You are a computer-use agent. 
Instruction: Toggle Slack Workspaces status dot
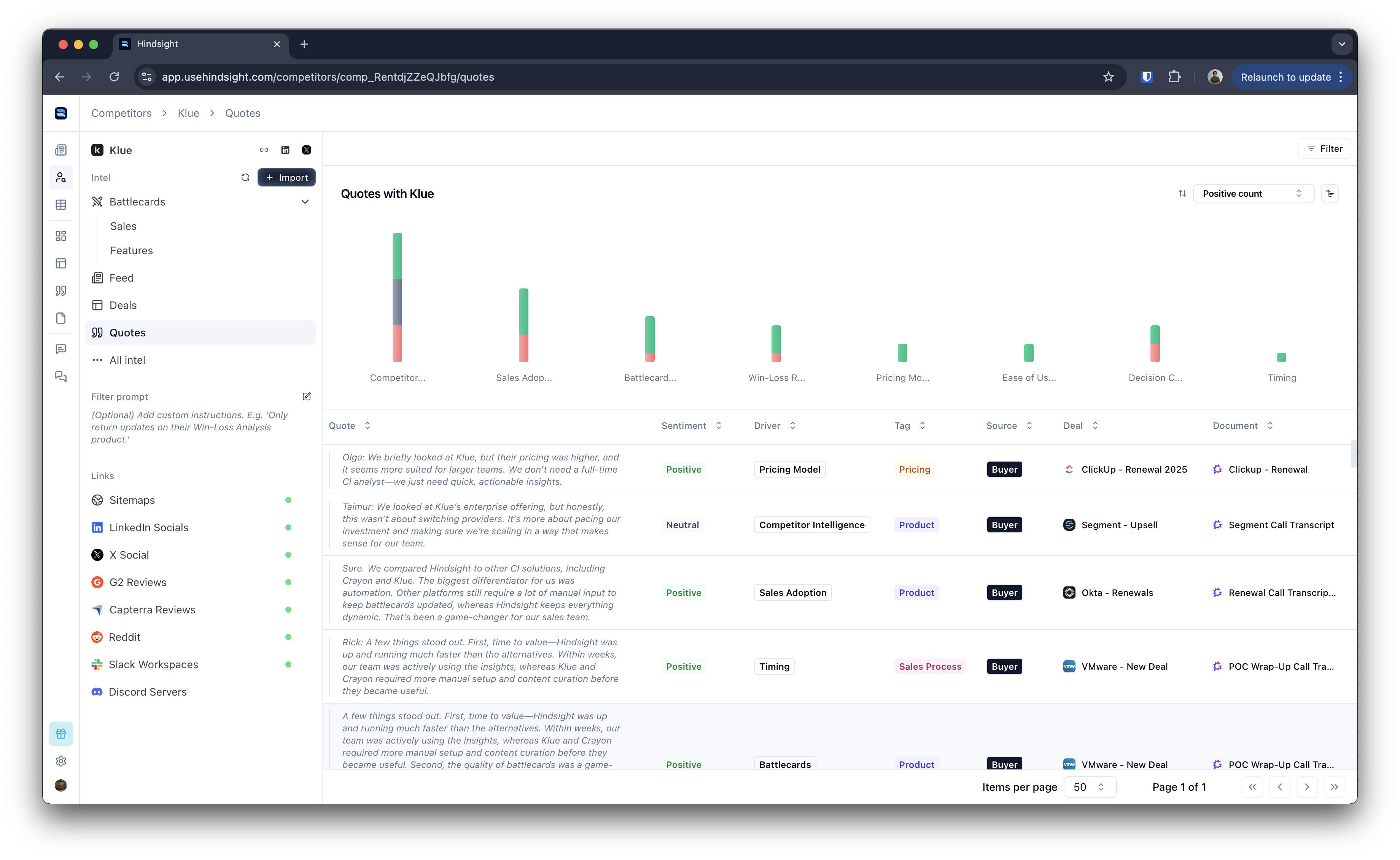288,664
